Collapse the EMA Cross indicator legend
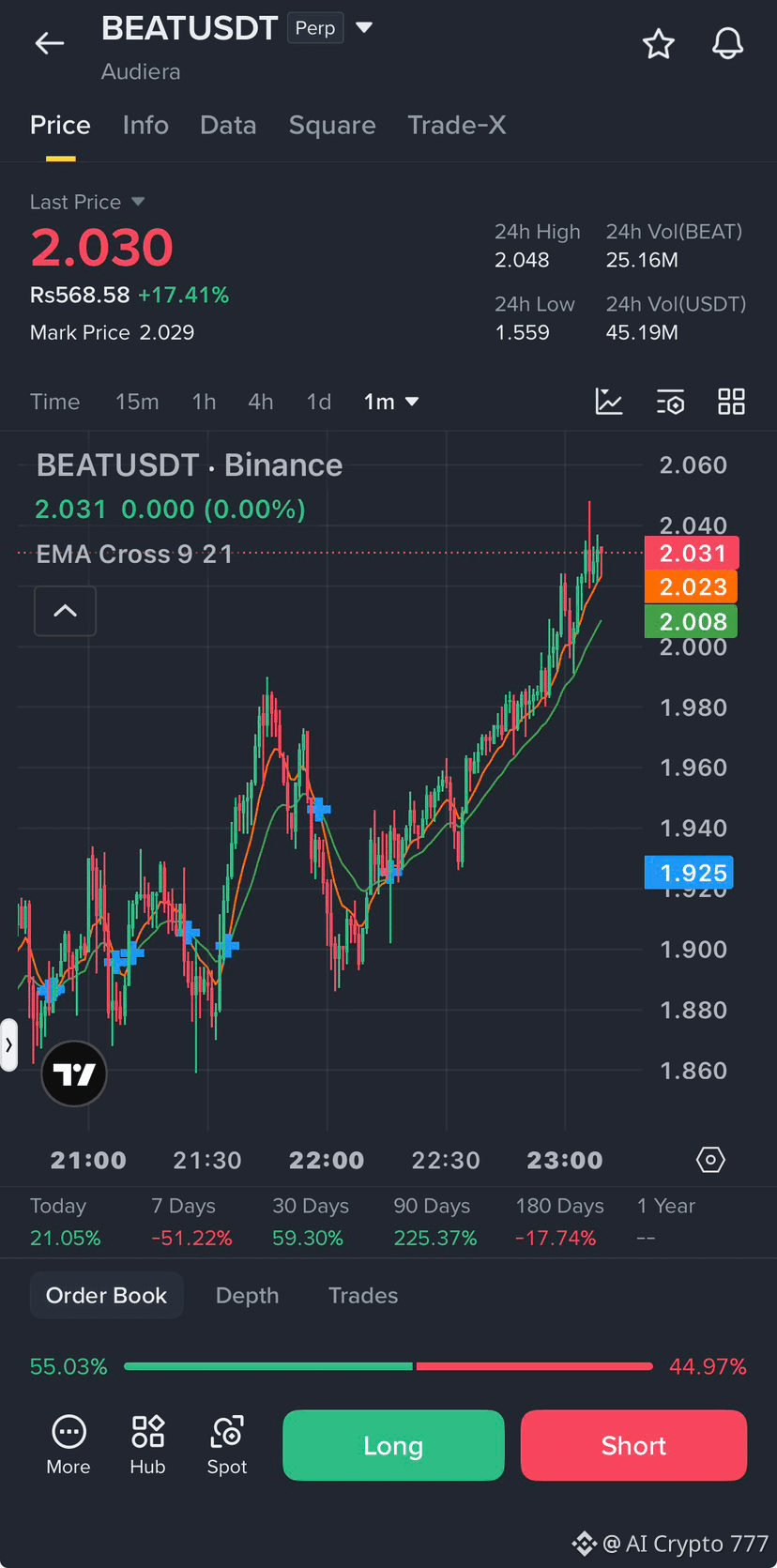777x1568 pixels. pyautogui.click(x=65, y=611)
